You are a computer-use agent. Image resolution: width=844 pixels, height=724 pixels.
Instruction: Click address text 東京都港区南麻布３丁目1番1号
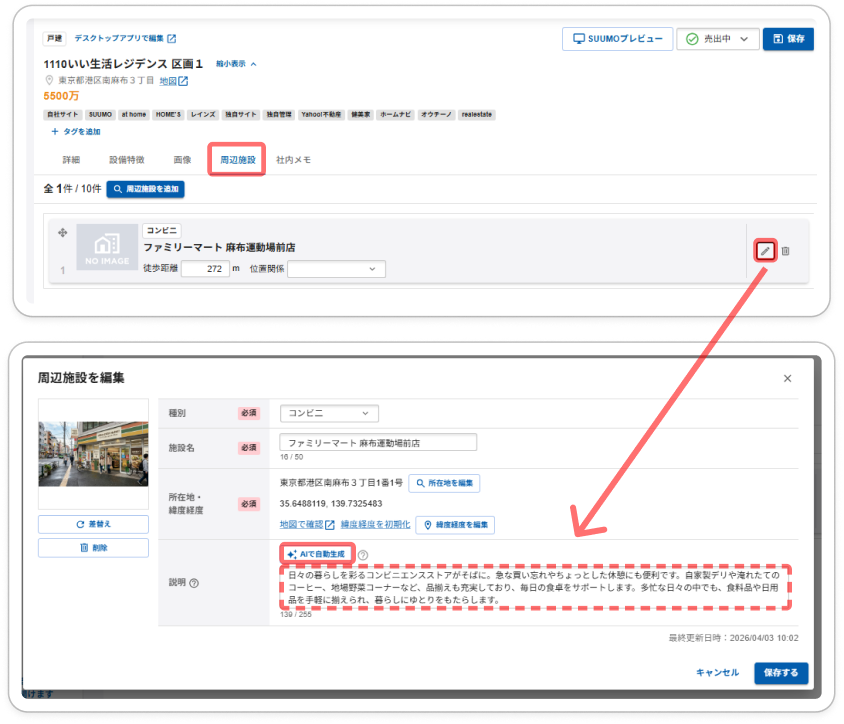pos(341,483)
